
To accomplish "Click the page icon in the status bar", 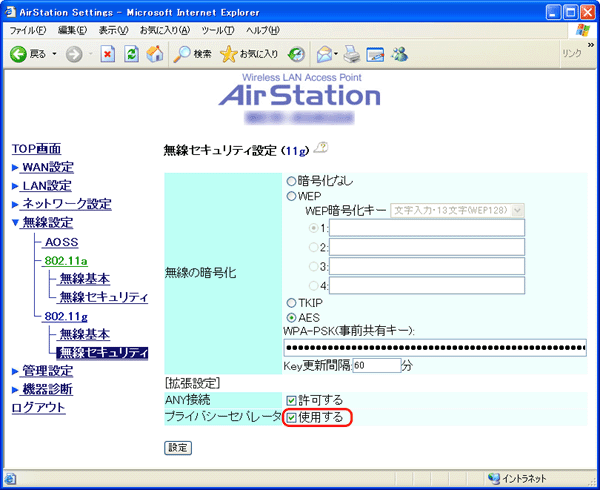I will (x=10, y=479).
